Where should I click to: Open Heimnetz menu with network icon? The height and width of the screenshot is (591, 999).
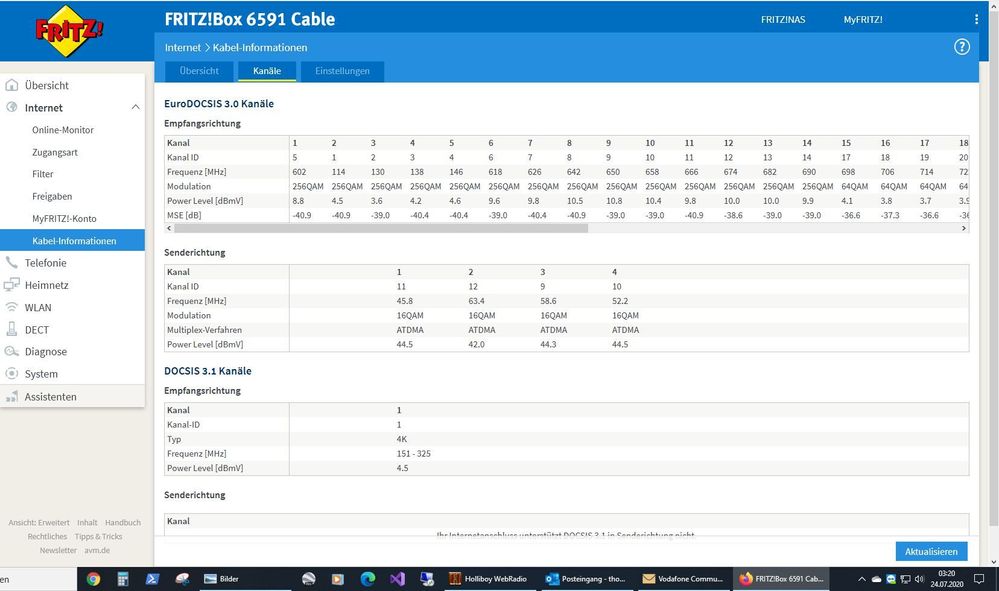click(x=46, y=285)
